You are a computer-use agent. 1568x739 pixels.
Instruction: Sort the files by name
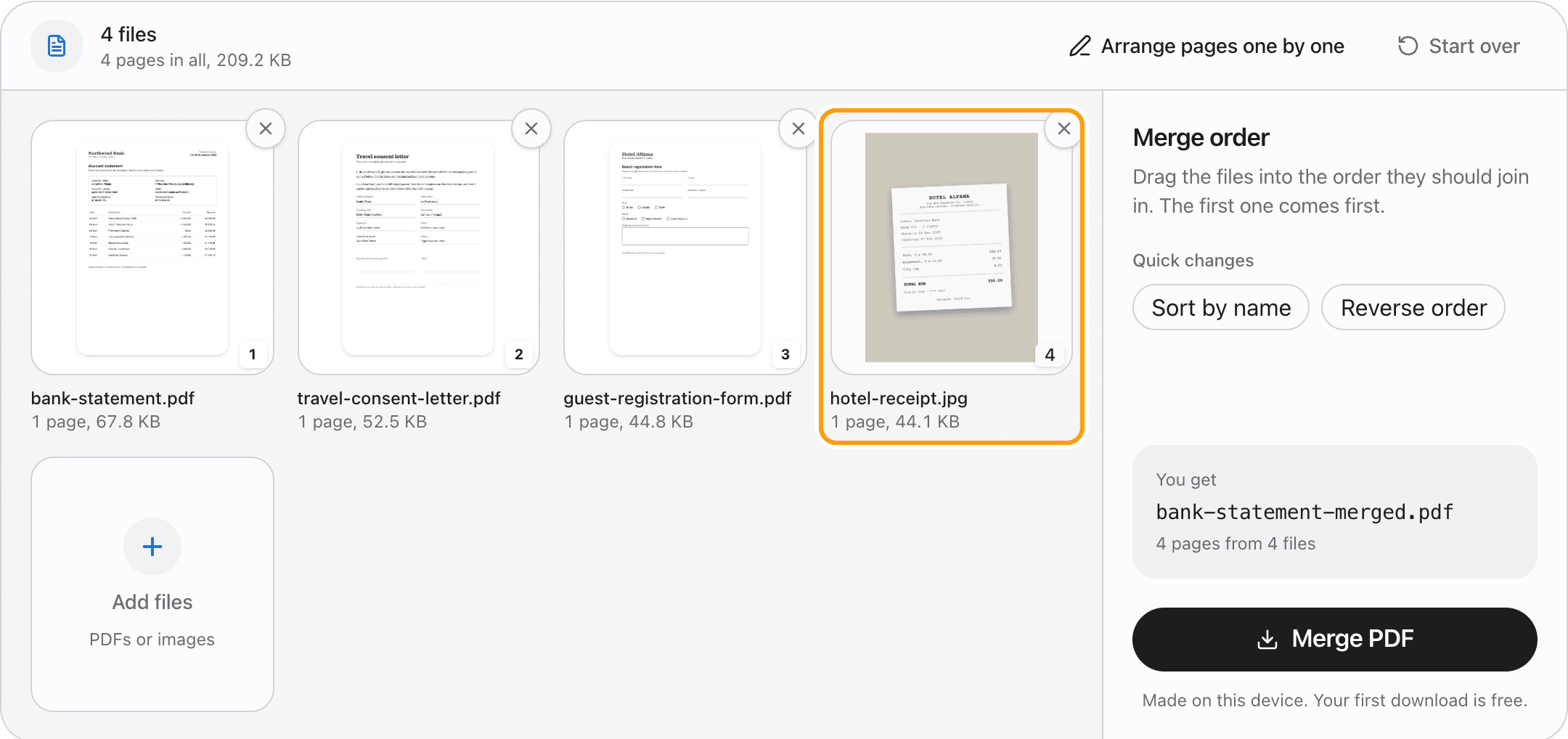pyautogui.click(x=1221, y=308)
